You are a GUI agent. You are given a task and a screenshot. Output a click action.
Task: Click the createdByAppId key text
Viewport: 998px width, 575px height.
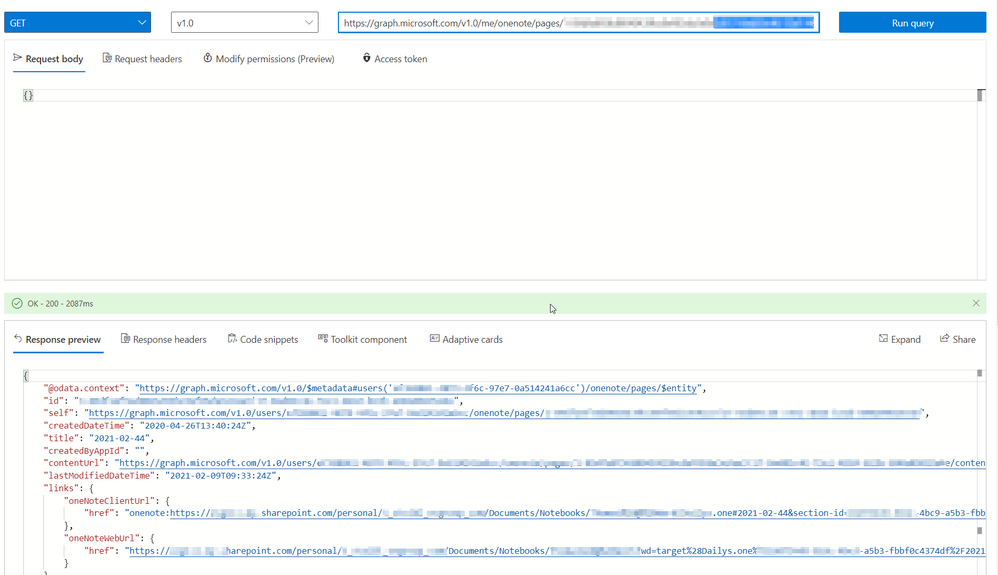[x=83, y=451]
